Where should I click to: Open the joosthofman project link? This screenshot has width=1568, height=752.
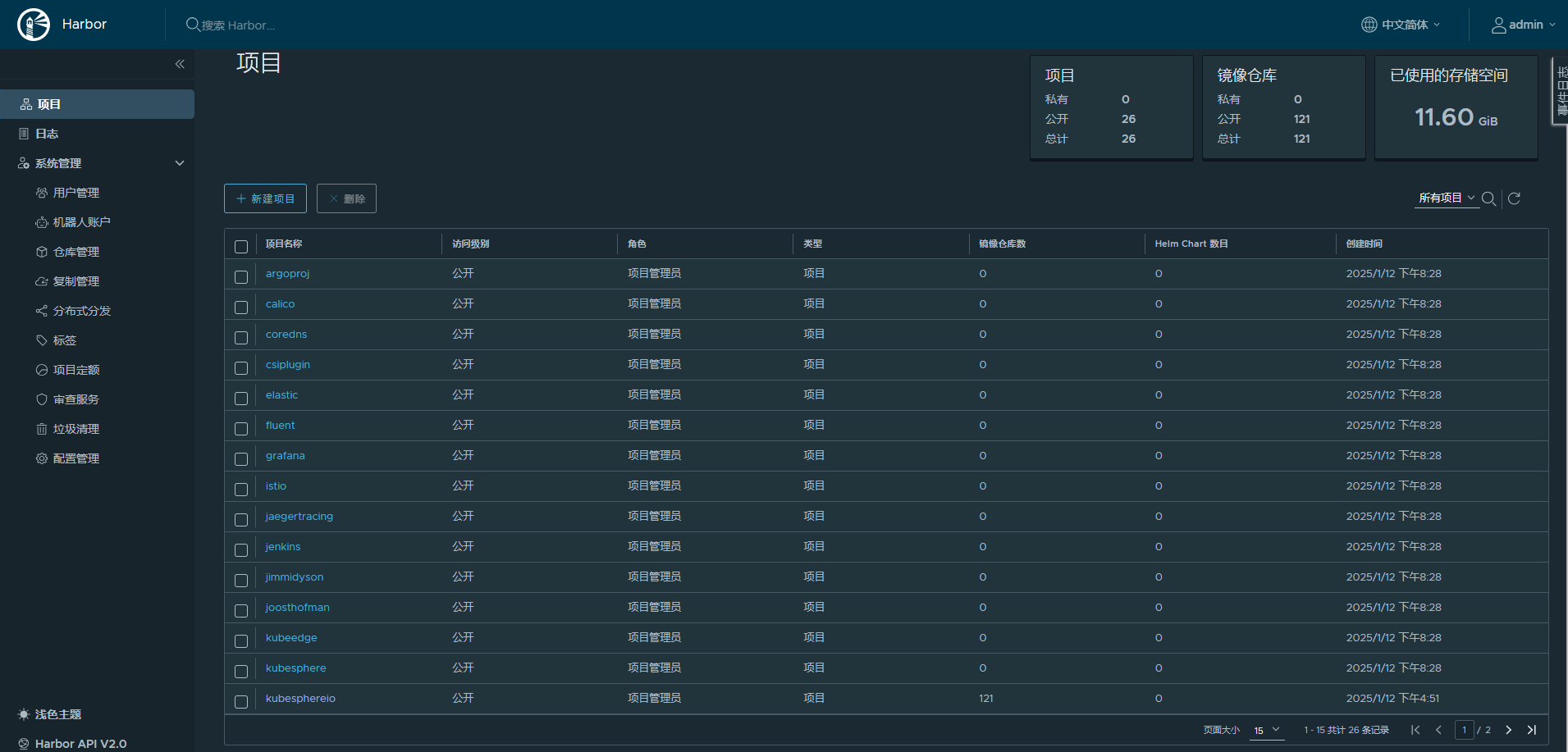click(297, 608)
